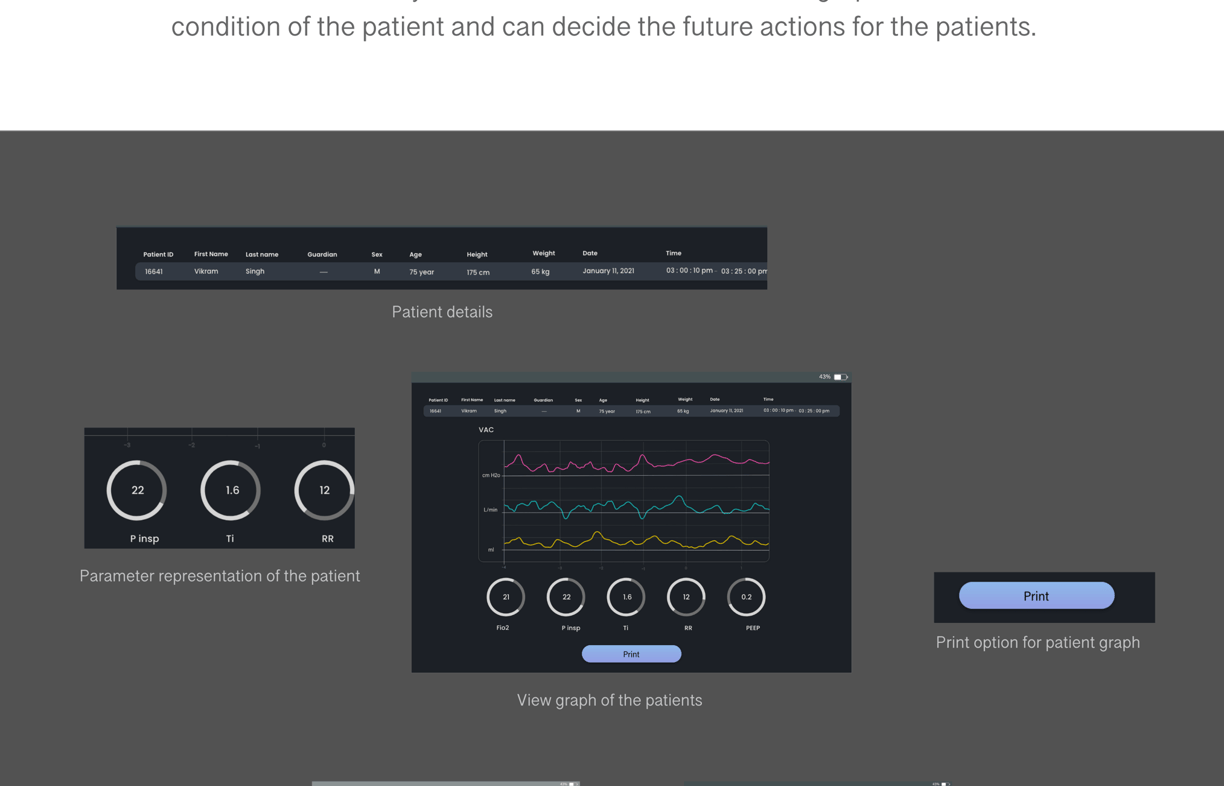Click the pink cm H2o pressure waveform
Image resolution: width=1224 pixels, height=786 pixels.
(636, 463)
